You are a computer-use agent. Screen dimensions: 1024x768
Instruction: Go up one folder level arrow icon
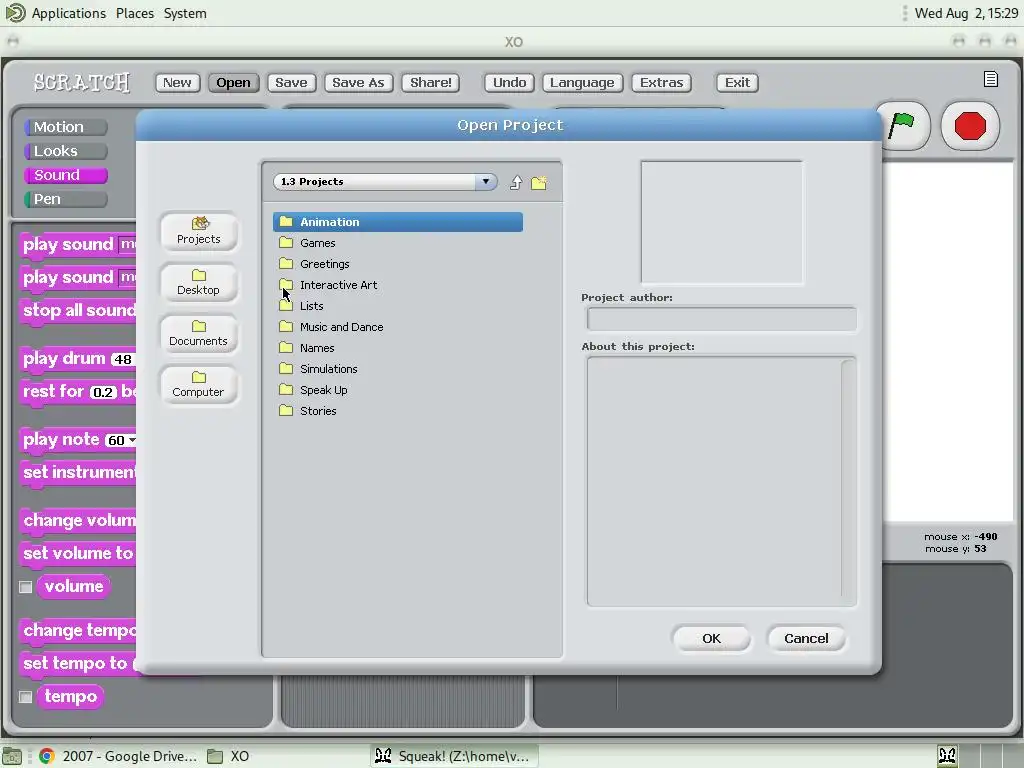(x=516, y=182)
